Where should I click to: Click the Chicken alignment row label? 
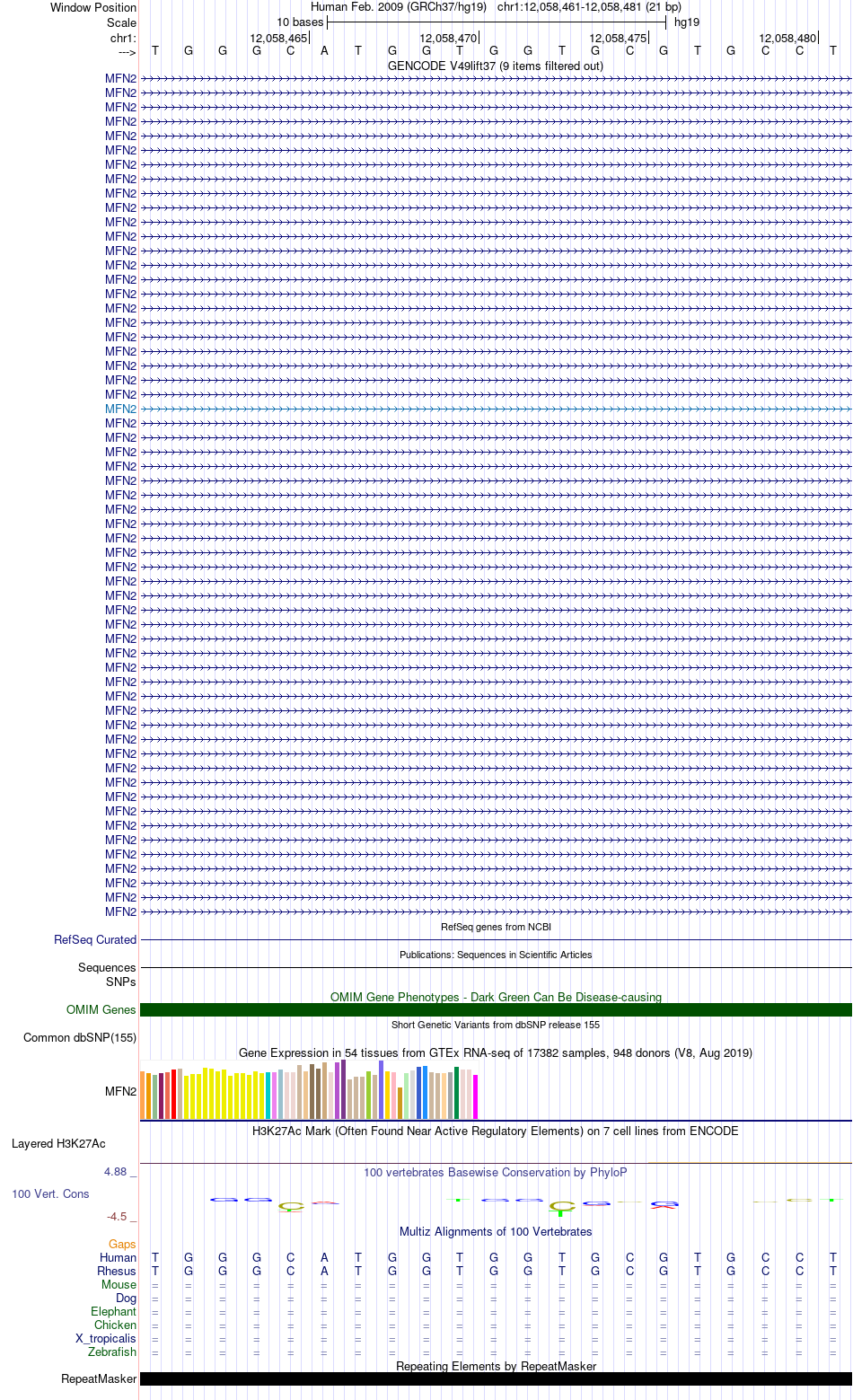tap(116, 1325)
